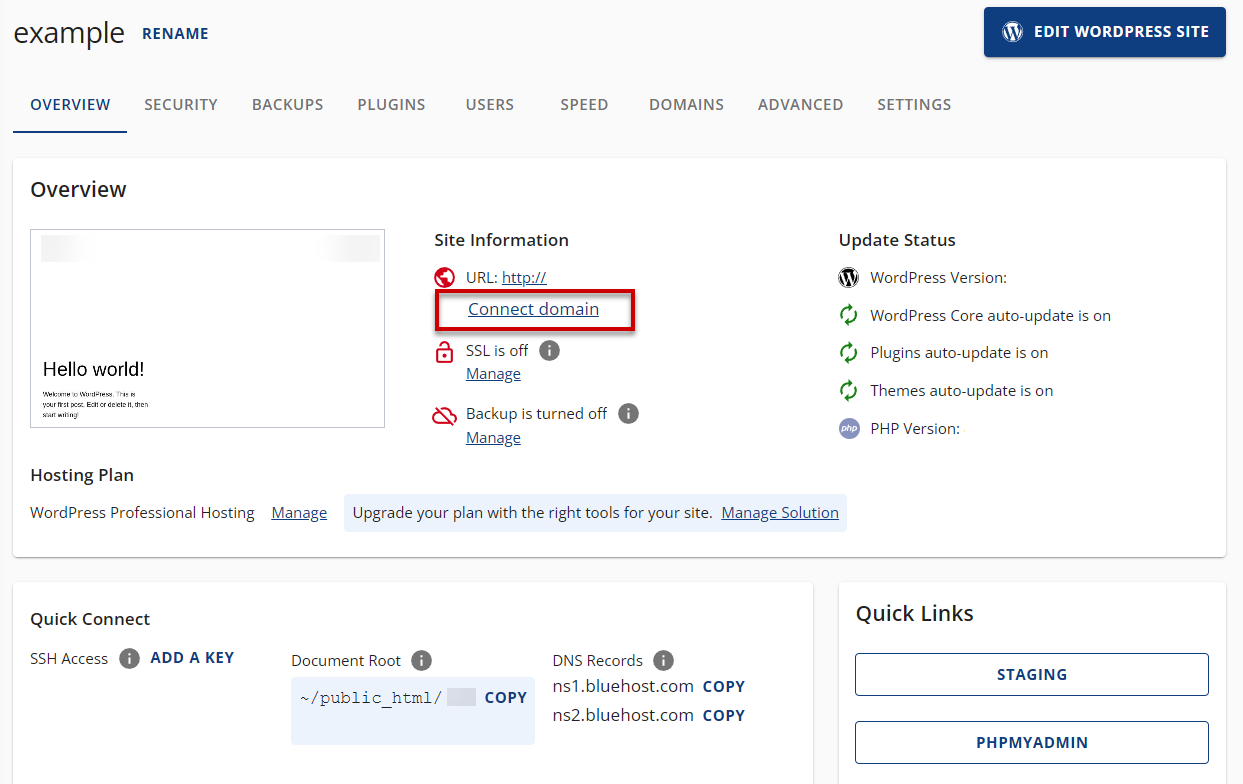Open the Domains tab
This screenshot has width=1243, height=784.
[x=686, y=104]
